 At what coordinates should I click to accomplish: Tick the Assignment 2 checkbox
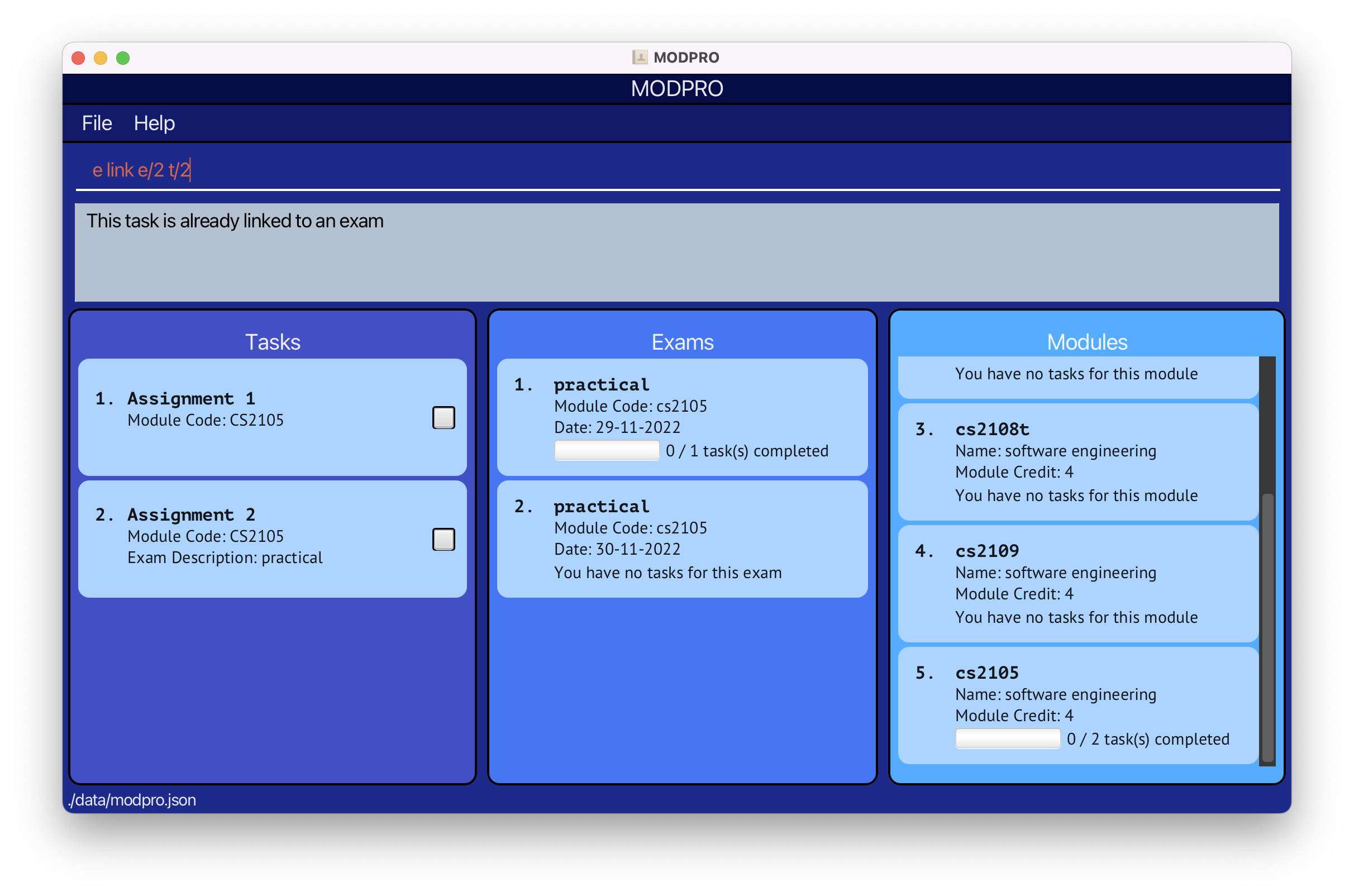pos(444,540)
